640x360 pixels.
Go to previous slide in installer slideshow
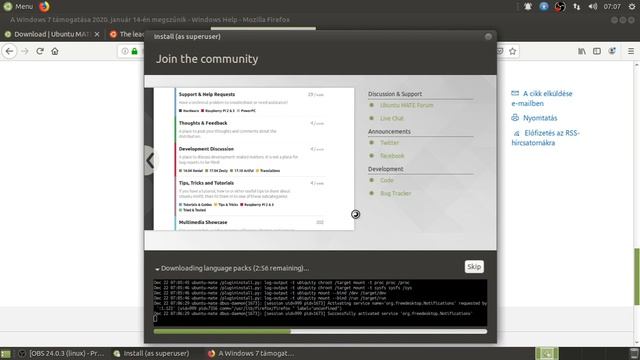pyautogui.click(x=150, y=160)
